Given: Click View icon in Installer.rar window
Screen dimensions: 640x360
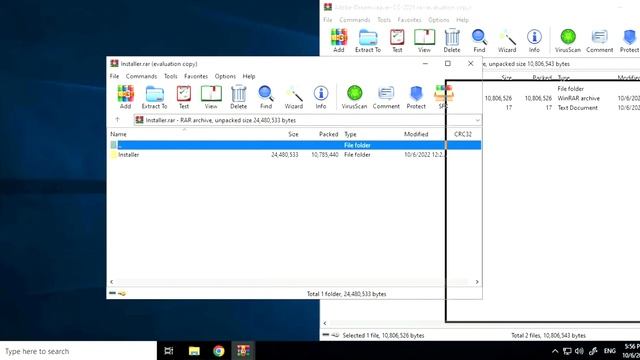Looking at the screenshot, I should [211, 97].
